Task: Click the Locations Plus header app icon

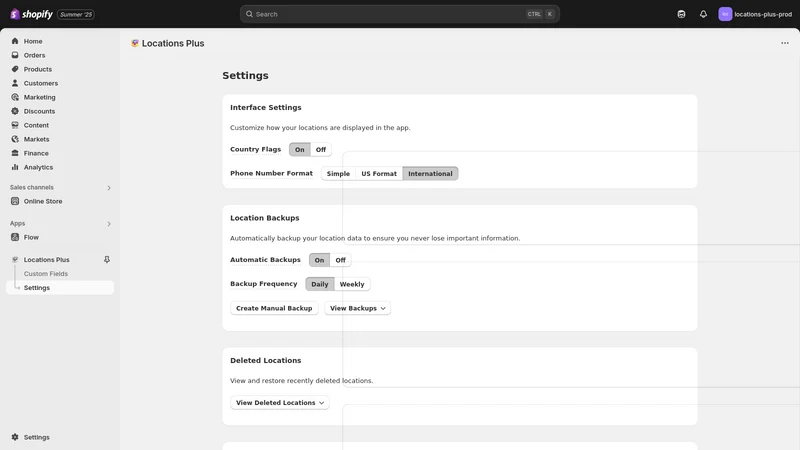Action: point(135,43)
